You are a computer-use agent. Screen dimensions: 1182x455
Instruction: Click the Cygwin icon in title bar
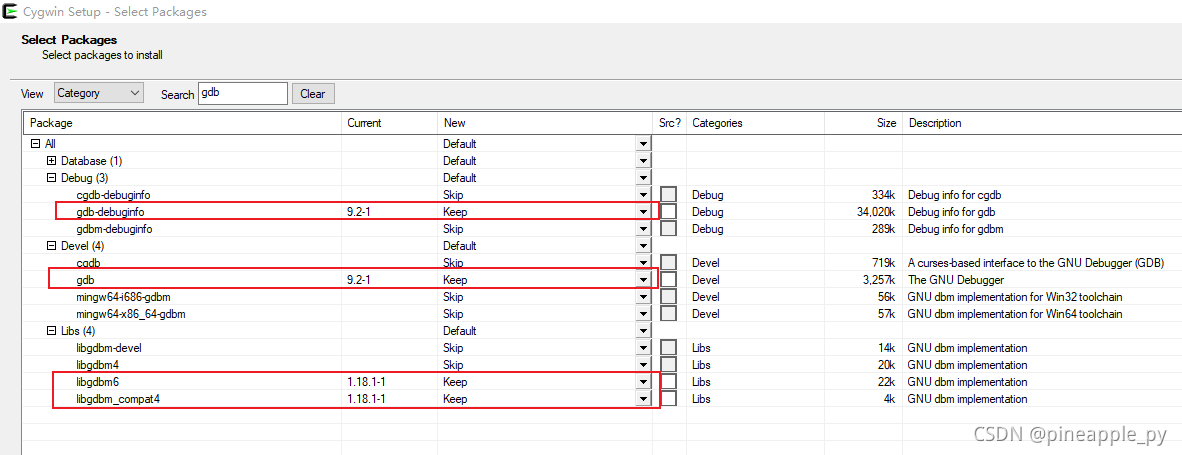coord(11,11)
